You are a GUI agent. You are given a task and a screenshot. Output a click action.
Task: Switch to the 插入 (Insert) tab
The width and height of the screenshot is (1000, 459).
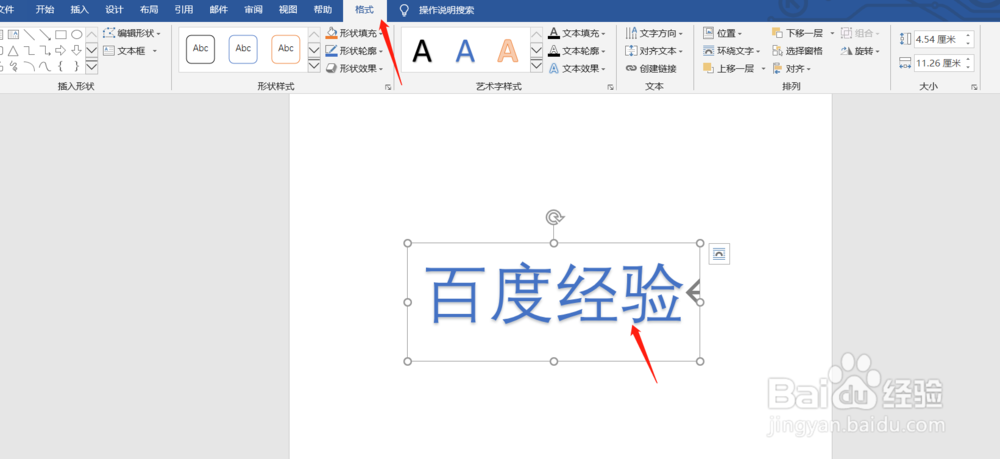(x=80, y=10)
